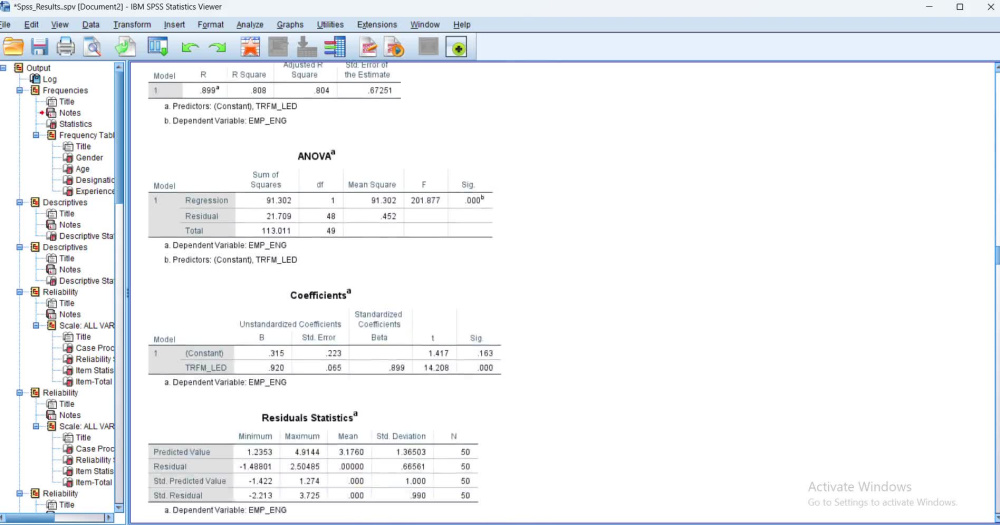Click the Total sum of squares 113.011
Screen dimensions: 1000x525
276,231
